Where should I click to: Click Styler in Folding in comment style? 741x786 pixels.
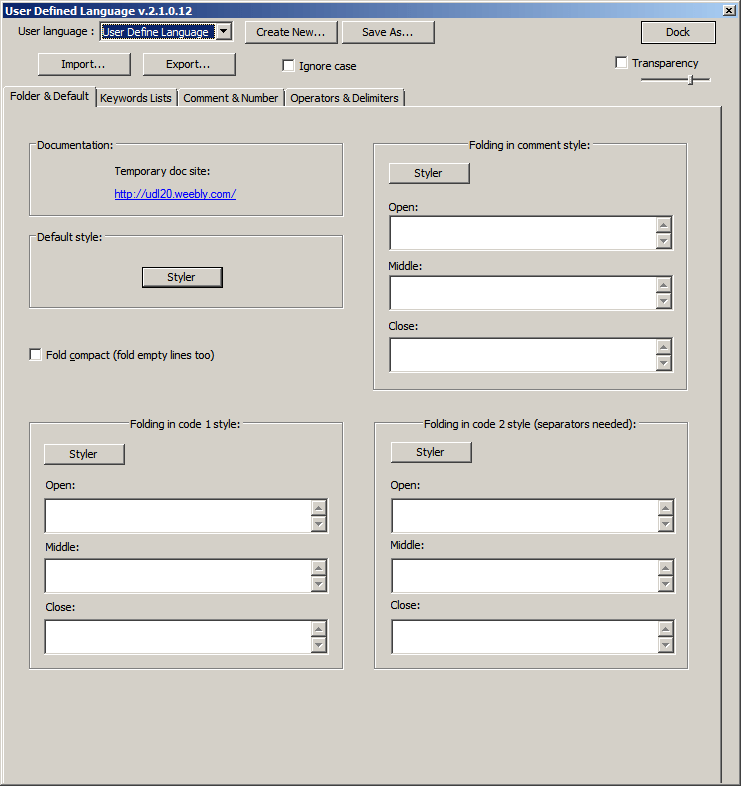429,173
